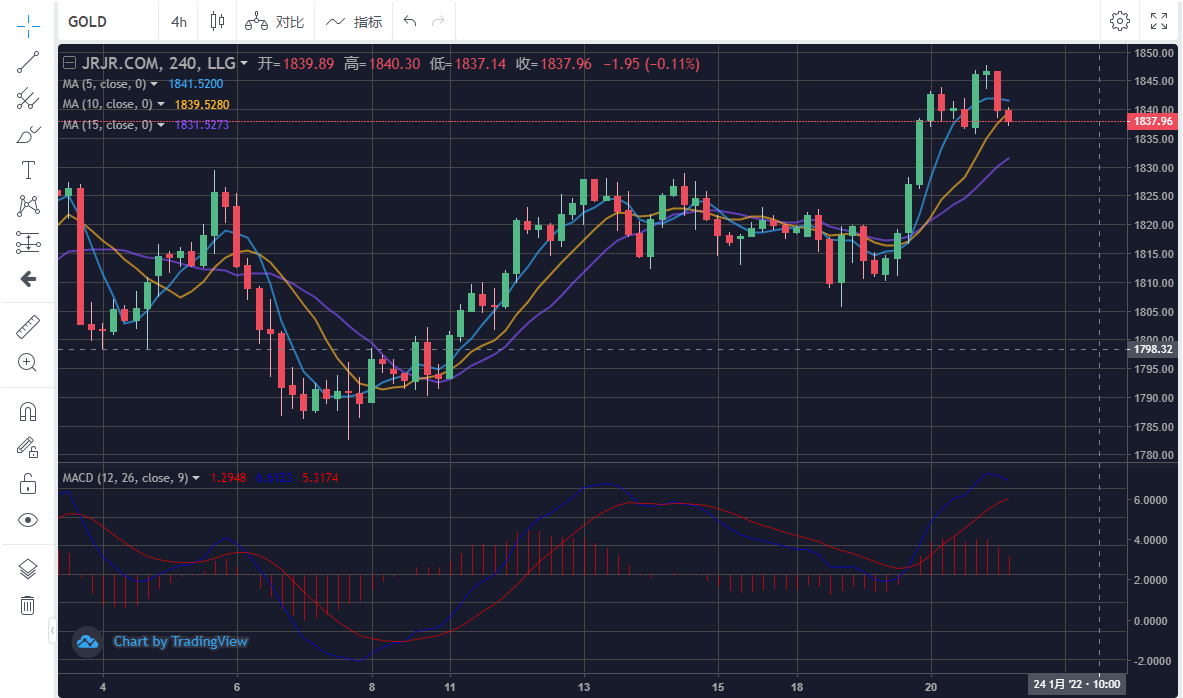
Task: Collapse the legend with the box icon beside JRJR.COM
Action: point(69,64)
